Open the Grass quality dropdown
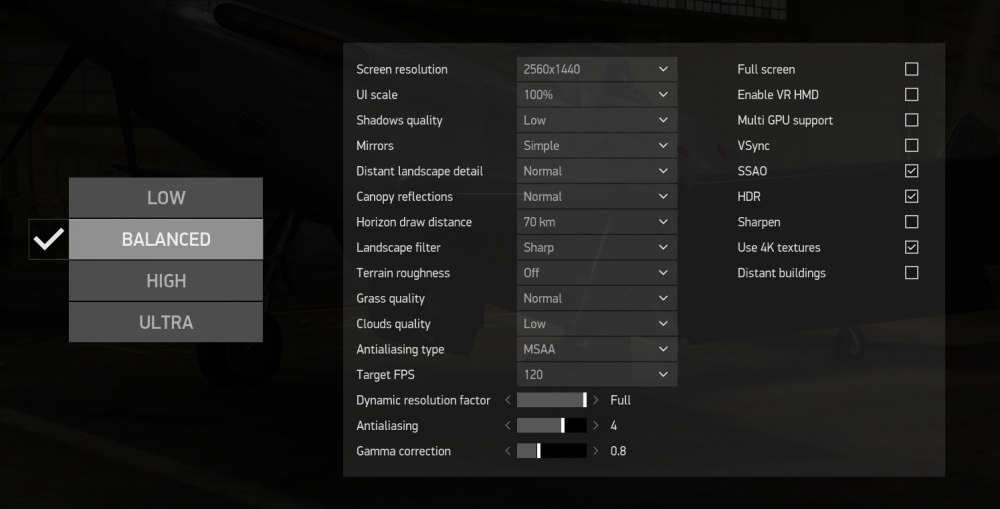The image size is (1000, 509). click(597, 299)
